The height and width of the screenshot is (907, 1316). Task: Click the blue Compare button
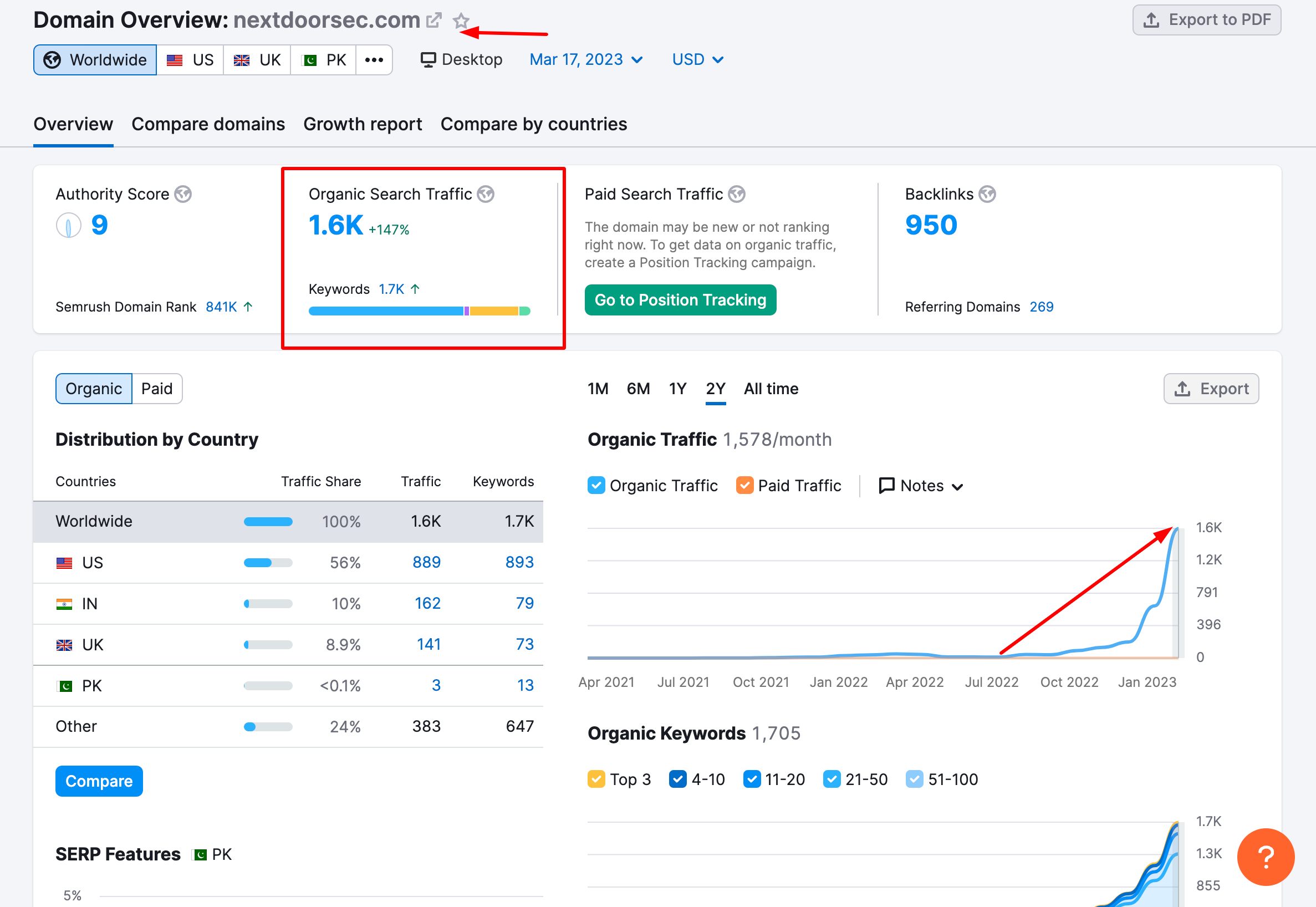99,781
